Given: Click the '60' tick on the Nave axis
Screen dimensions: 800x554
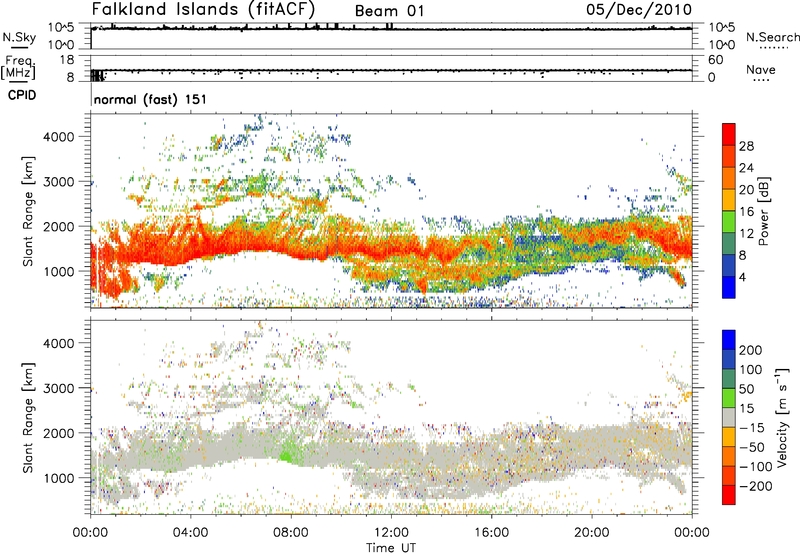Looking at the screenshot, I should click(x=715, y=60).
